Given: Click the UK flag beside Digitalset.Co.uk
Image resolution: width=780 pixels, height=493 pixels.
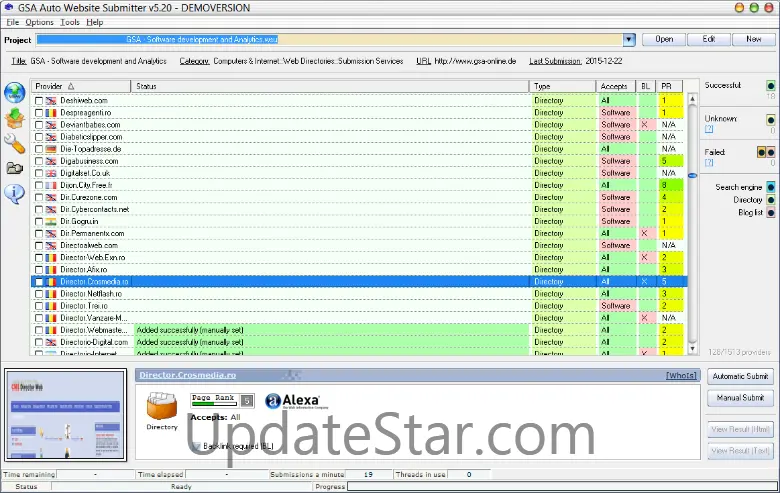Looking at the screenshot, I should tap(51, 173).
